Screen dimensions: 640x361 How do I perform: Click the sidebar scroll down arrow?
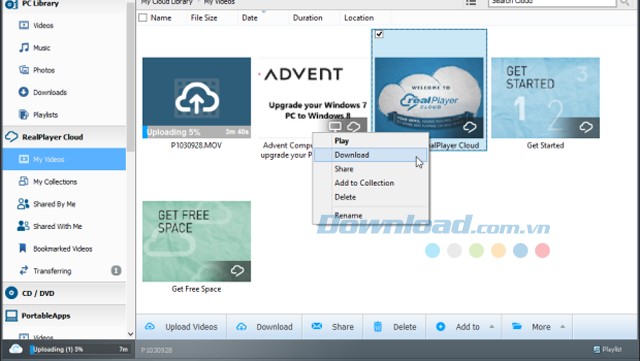(x=131, y=334)
